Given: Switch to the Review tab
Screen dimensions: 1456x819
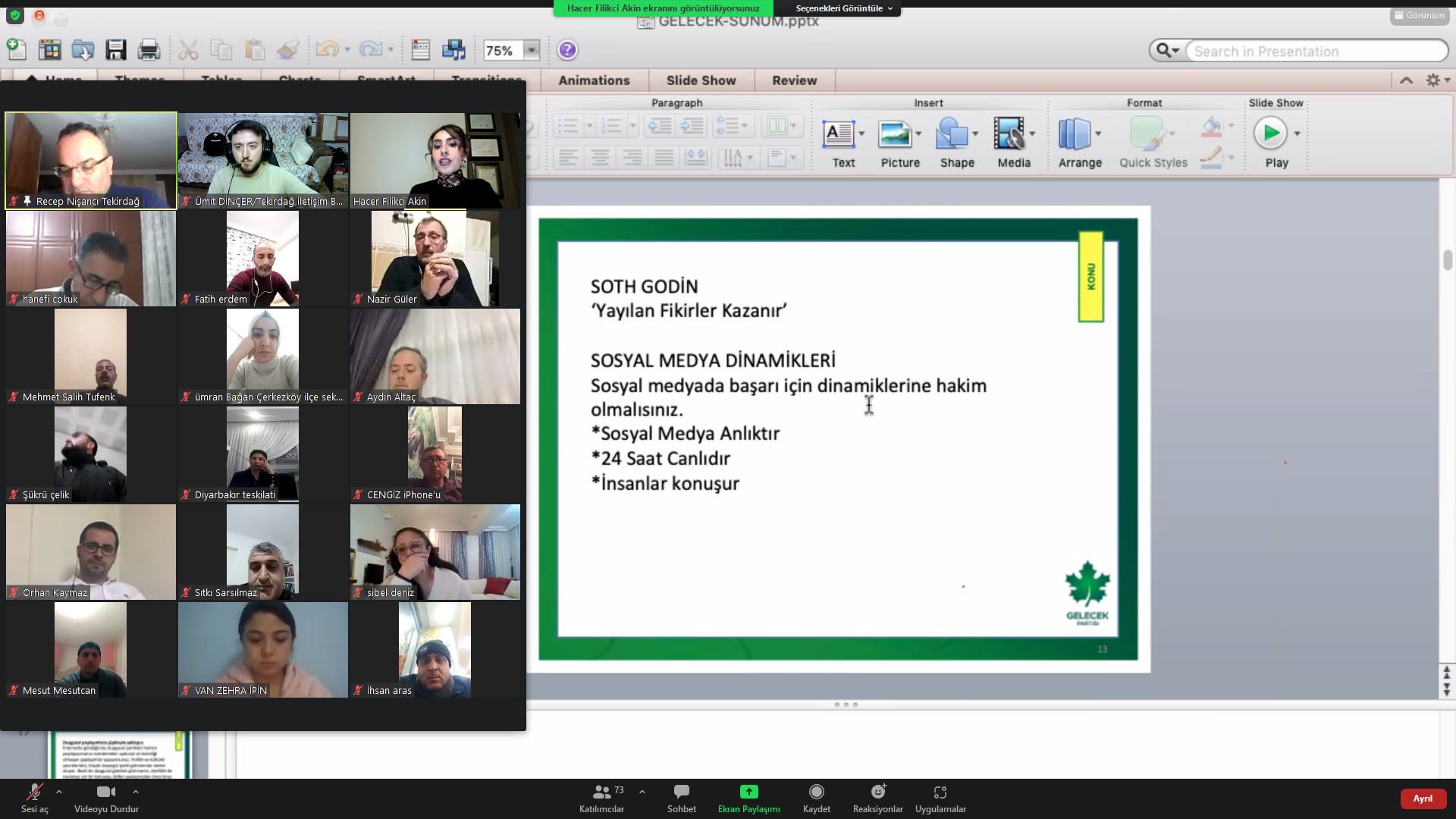Looking at the screenshot, I should 794,80.
